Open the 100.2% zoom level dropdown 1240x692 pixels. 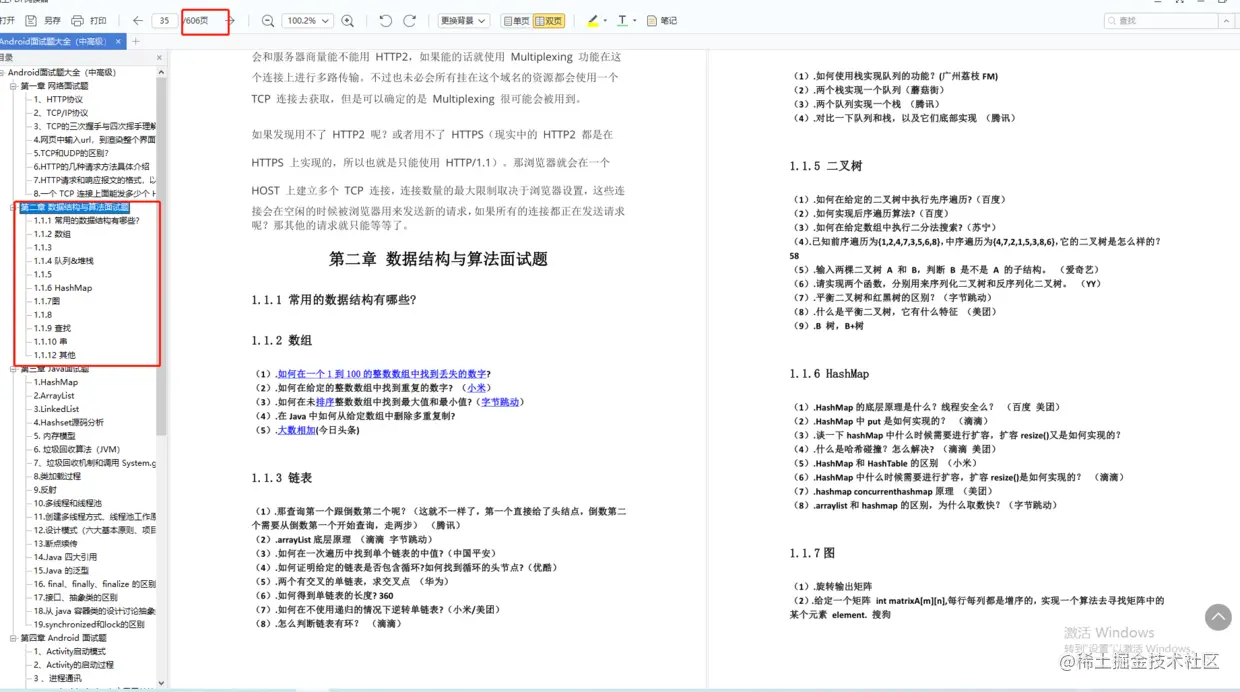point(308,20)
